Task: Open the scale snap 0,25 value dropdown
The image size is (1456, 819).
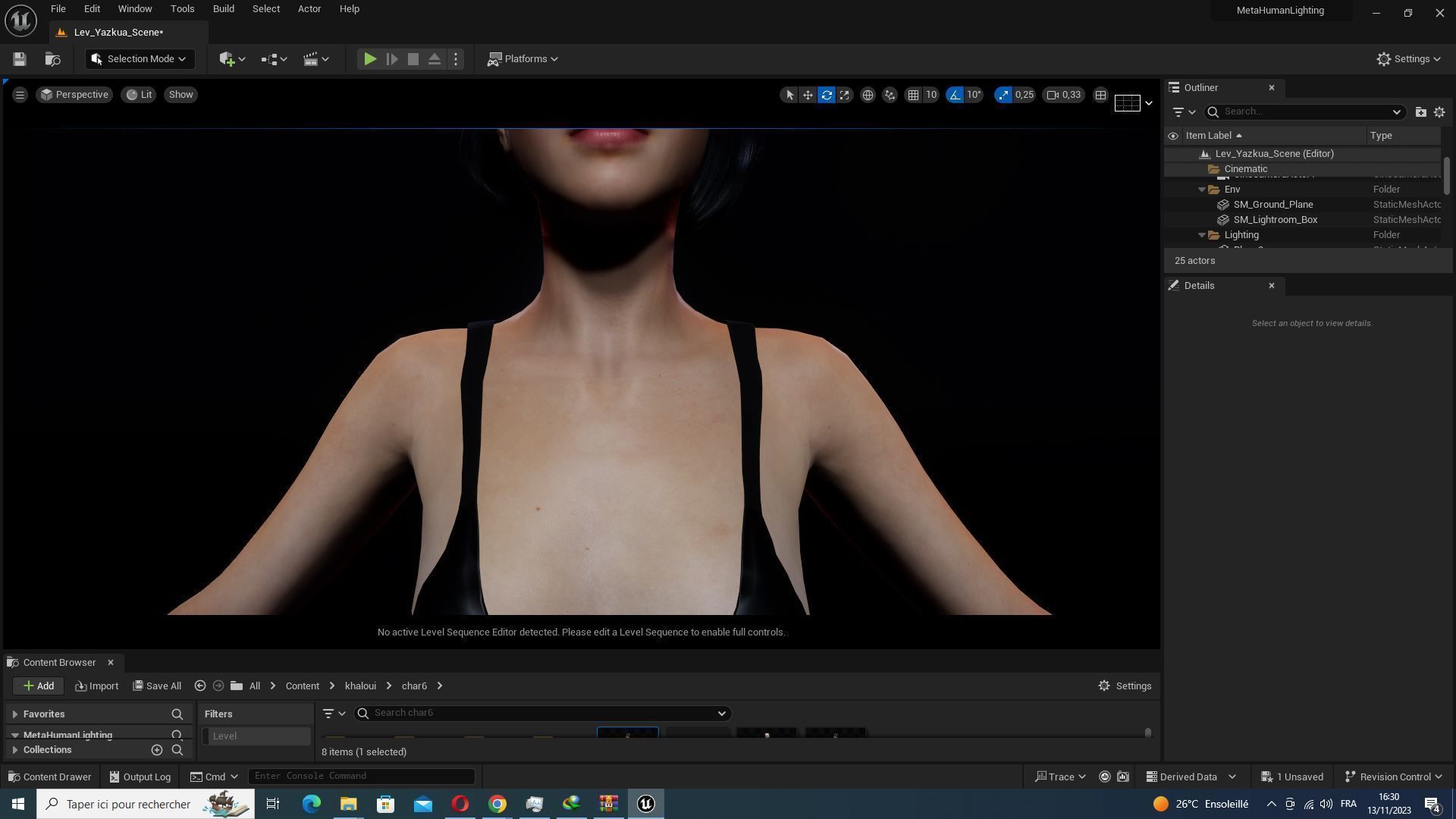Action: [x=1025, y=95]
